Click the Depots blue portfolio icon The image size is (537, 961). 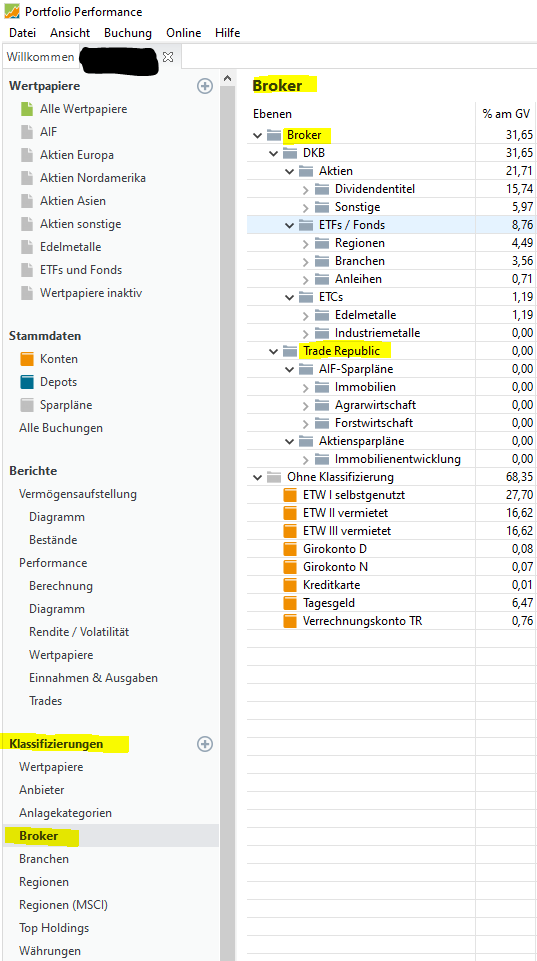(27, 382)
